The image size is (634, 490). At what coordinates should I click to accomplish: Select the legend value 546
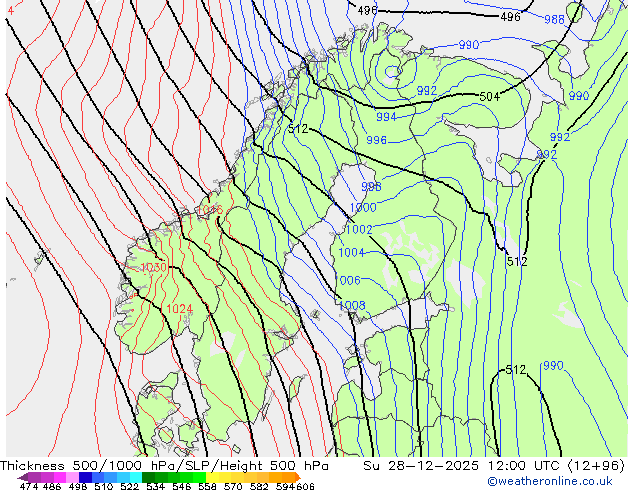181,486
